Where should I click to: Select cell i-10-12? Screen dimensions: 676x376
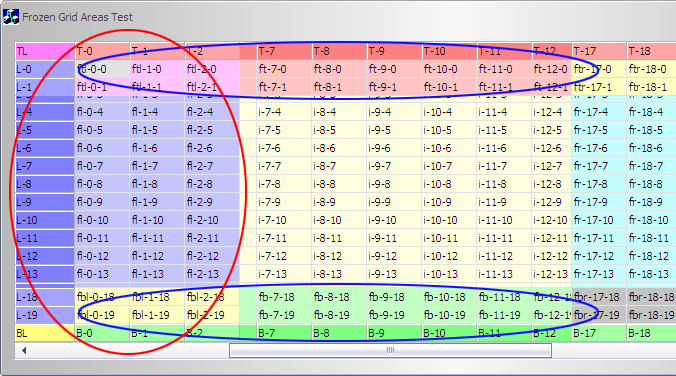tap(449, 256)
